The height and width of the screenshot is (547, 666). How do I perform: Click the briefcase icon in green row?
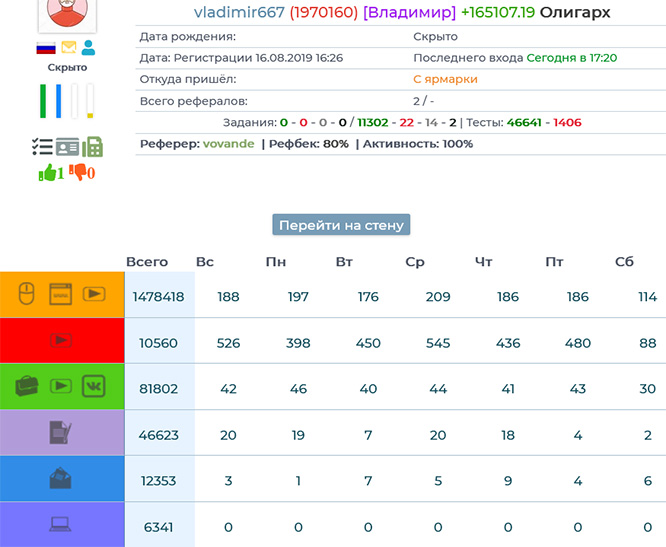[27, 386]
